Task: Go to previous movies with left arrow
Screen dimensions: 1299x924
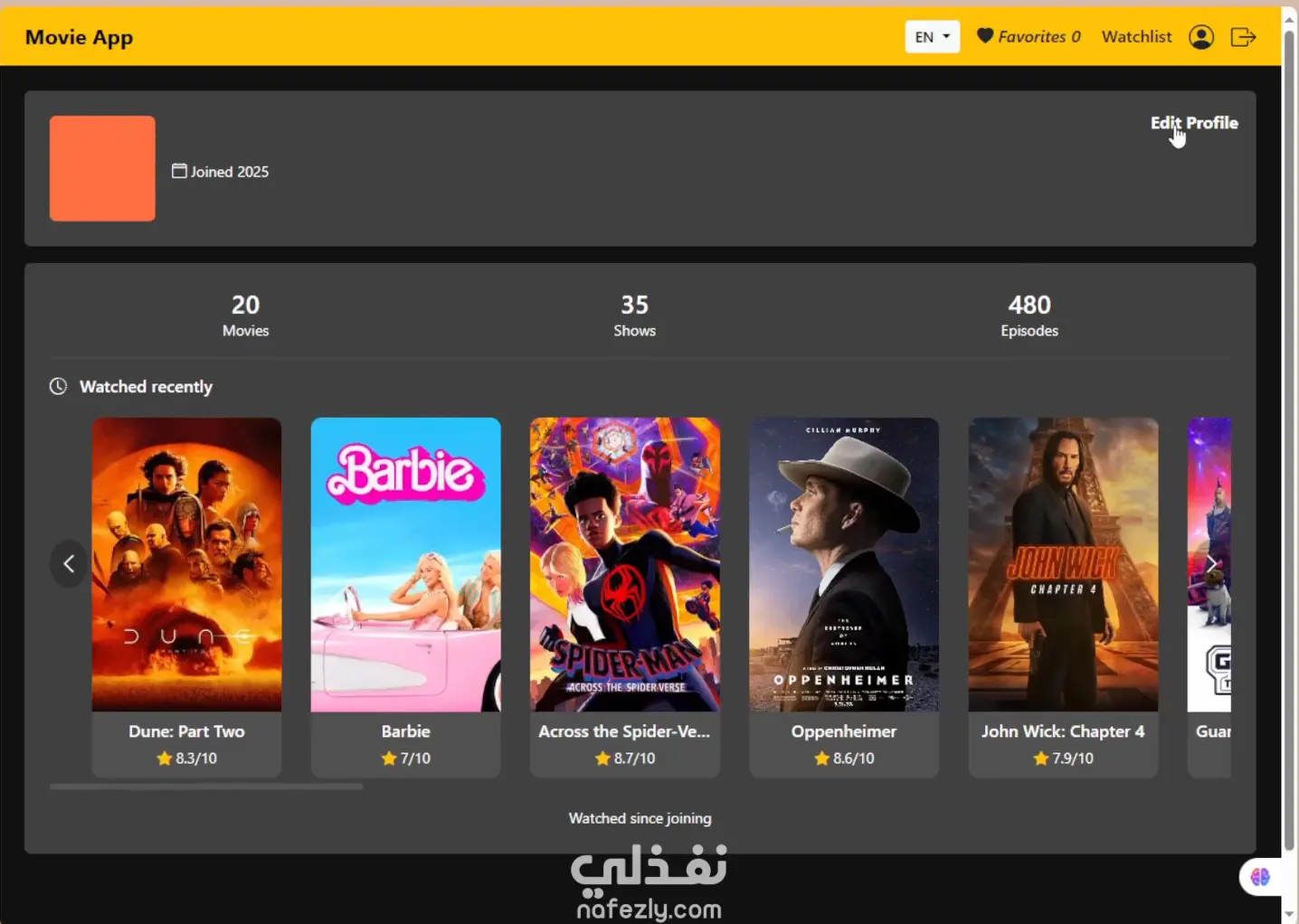Action: tap(69, 564)
